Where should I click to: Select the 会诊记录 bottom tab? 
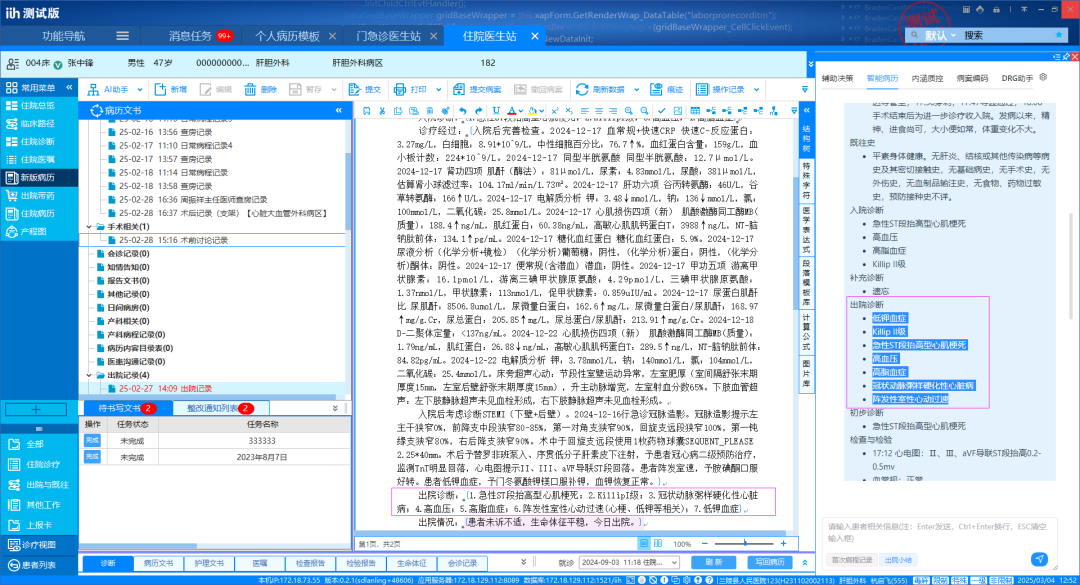point(462,563)
